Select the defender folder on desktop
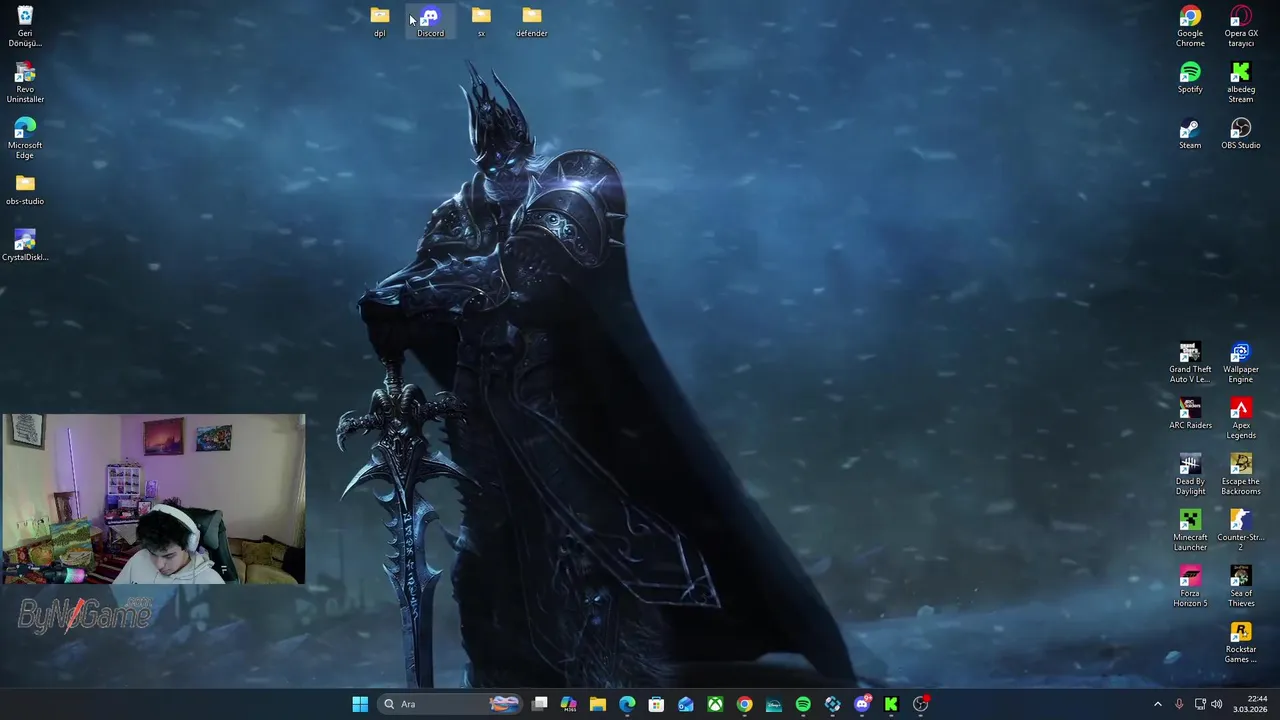Viewport: 1280px width, 720px height. 532,22
